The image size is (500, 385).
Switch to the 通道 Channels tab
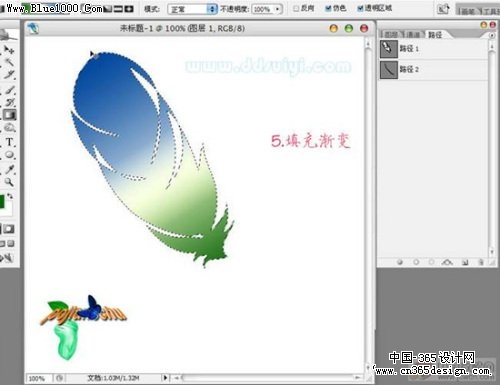(413, 34)
